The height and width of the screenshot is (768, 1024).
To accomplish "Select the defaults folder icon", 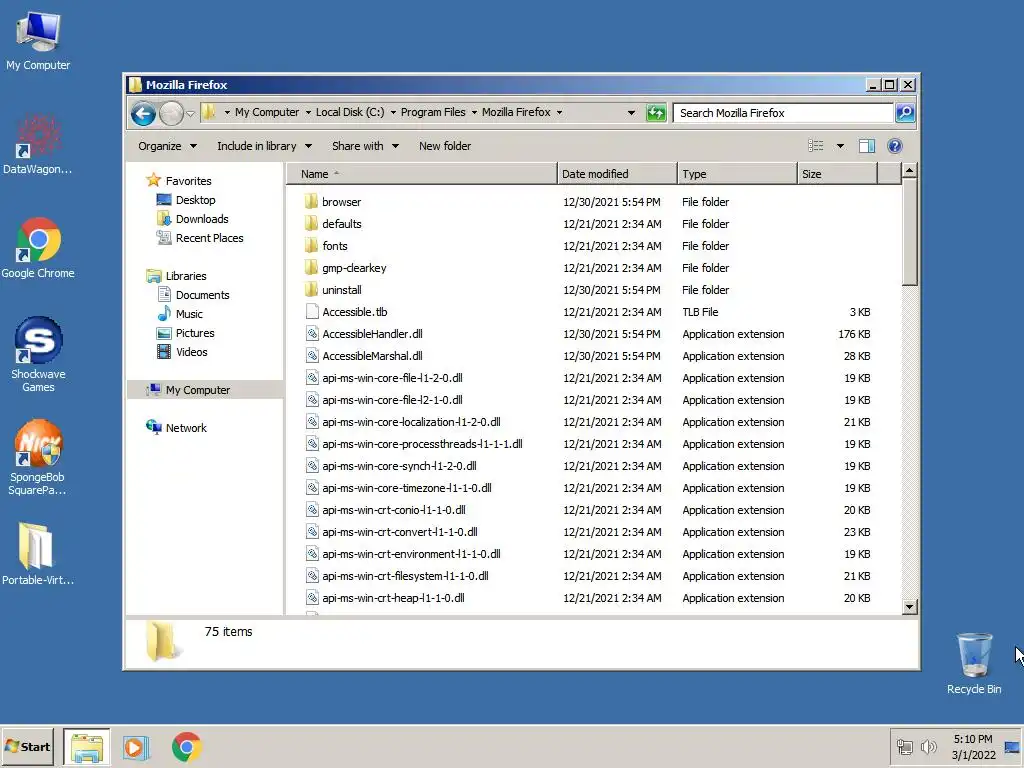I will (x=312, y=224).
